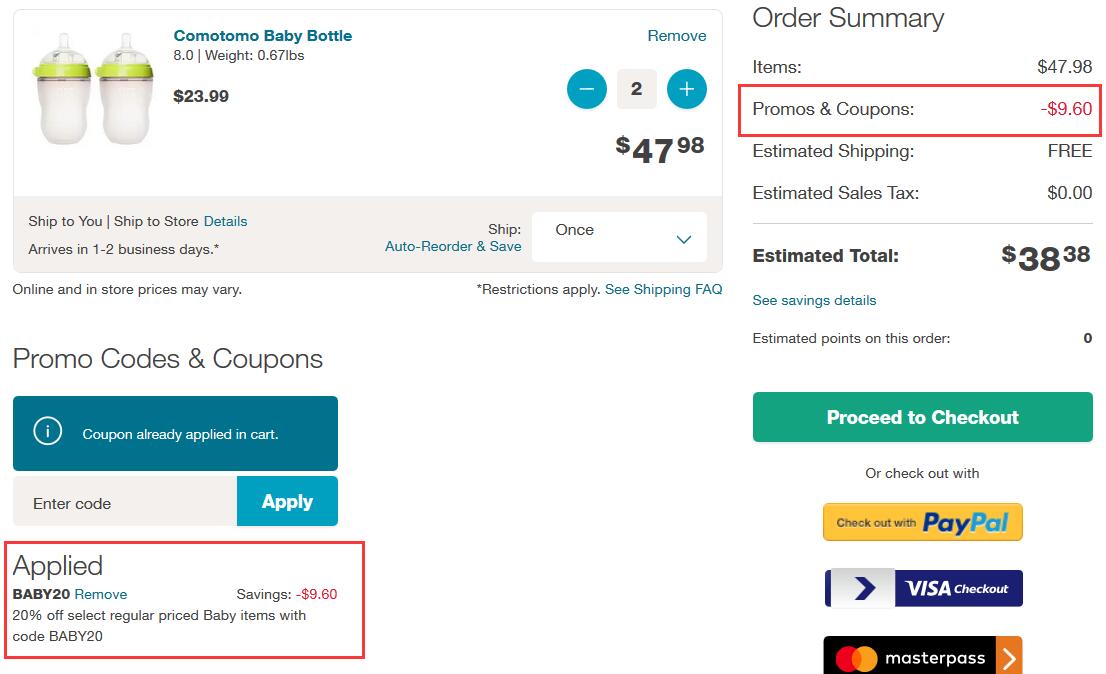
Task: Open Ship to Store Details link
Action: click(x=225, y=221)
